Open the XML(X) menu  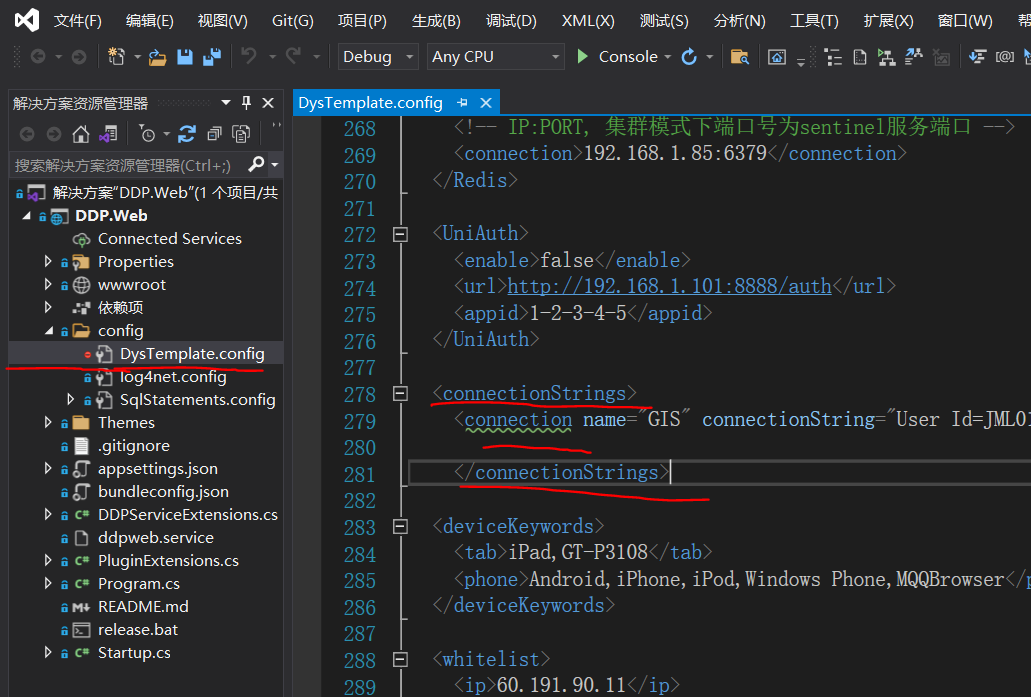(x=588, y=21)
